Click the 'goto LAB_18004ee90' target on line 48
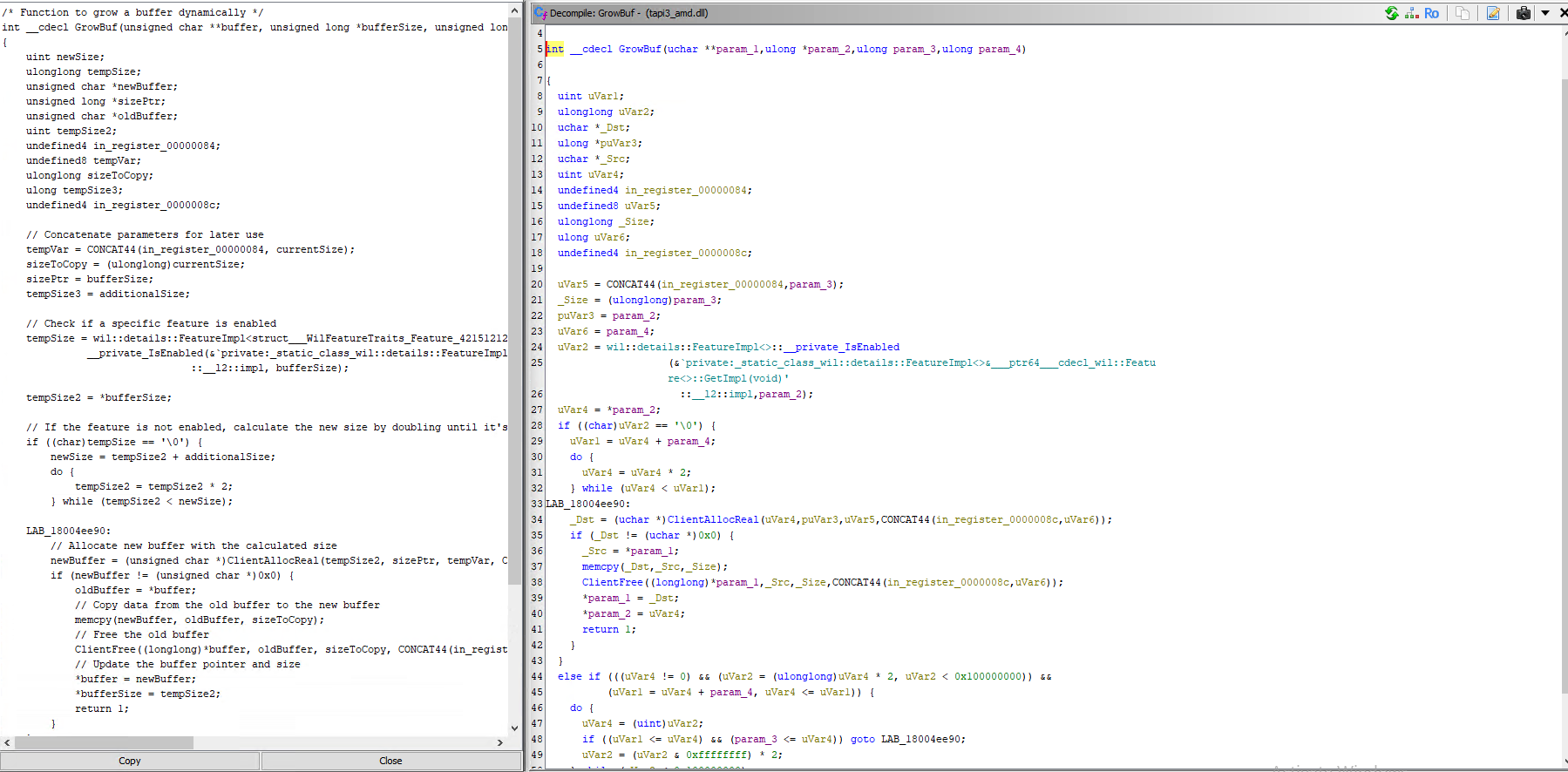The height and width of the screenshot is (772, 1568). (922, 740)
